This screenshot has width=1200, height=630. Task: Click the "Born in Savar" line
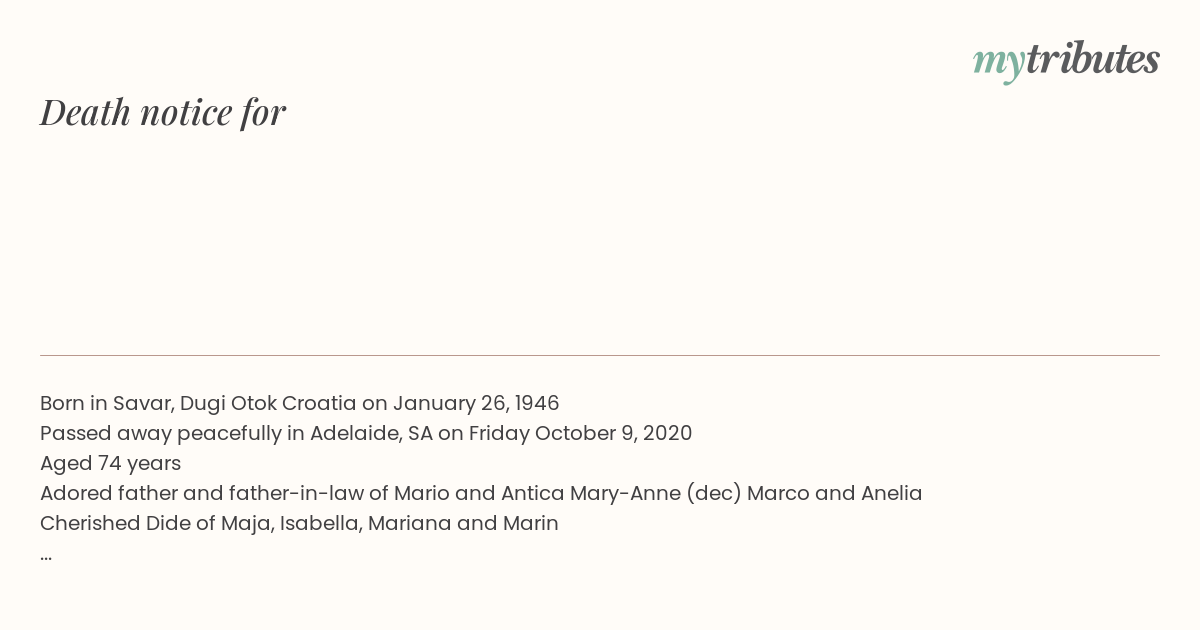pyautogui.click(x=300, y=403)
